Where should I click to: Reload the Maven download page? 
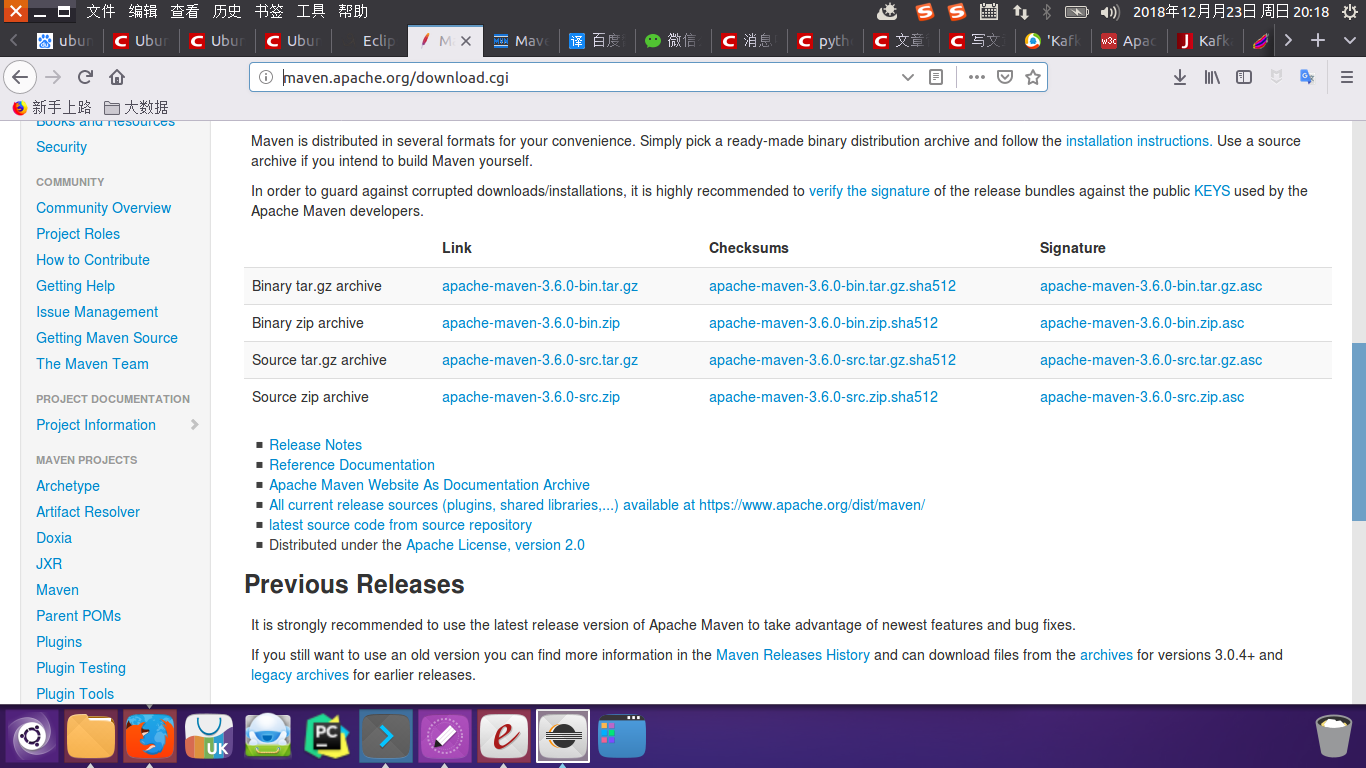point(86,77)
